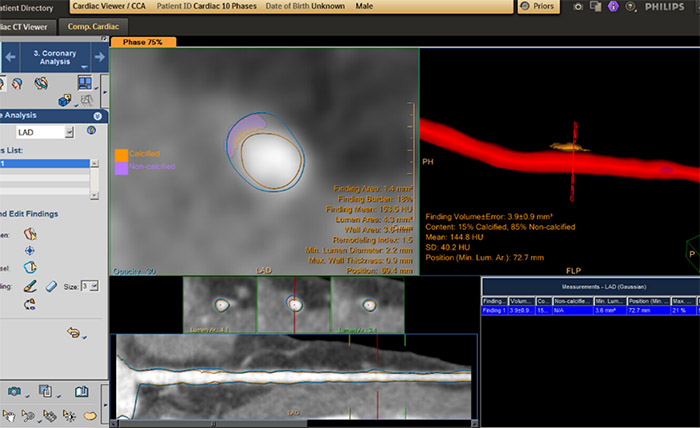
Task: Select the Finding 1 row in Measurements table
Action: [x=590, y=310]
